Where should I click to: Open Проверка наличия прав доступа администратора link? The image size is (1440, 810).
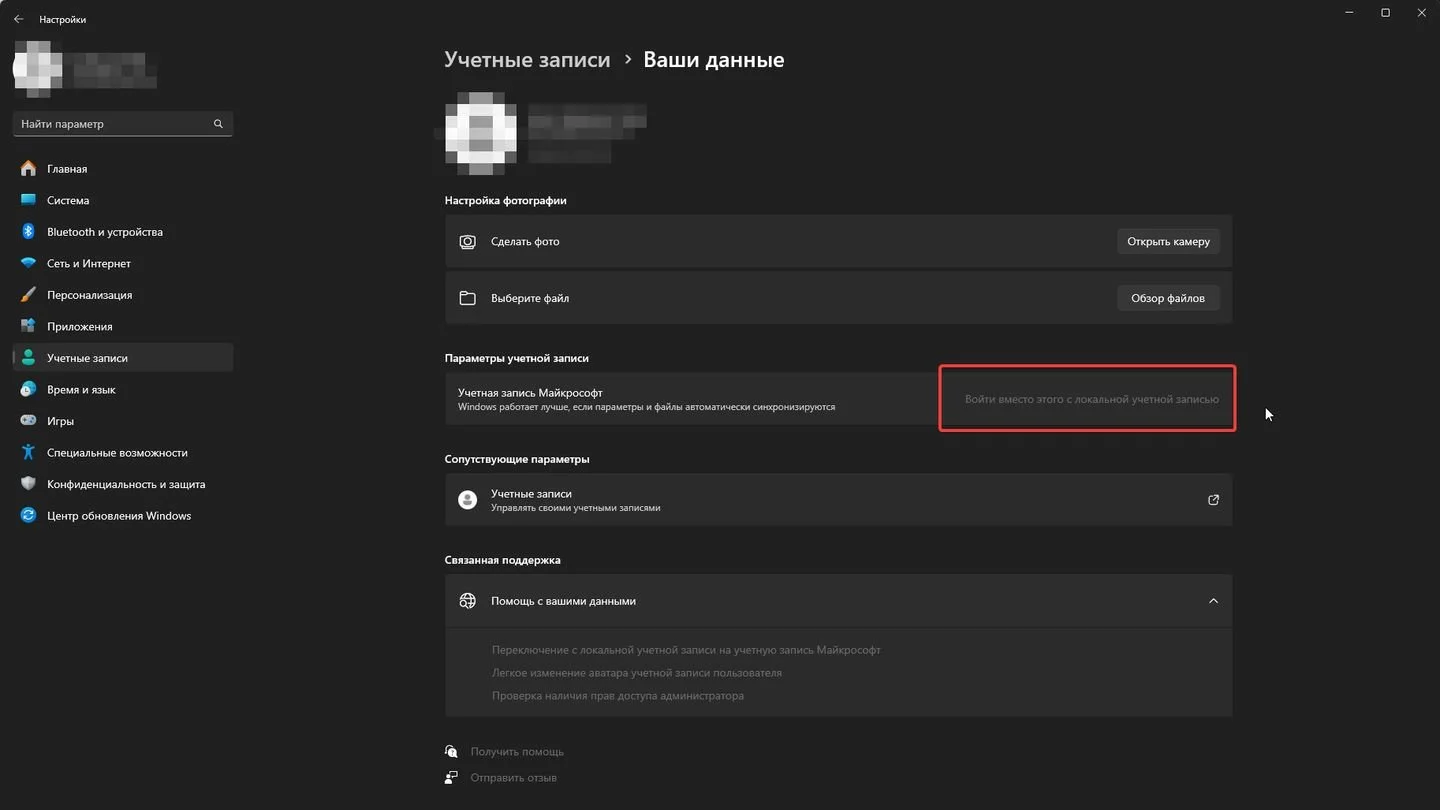tap(617, 696)
